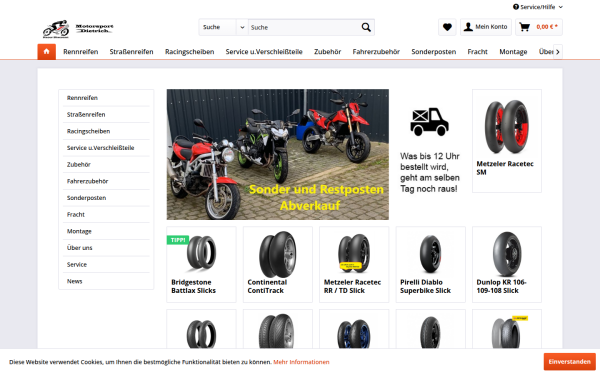Click the Continental ContiTrack title text

click(x=267, y=287)
